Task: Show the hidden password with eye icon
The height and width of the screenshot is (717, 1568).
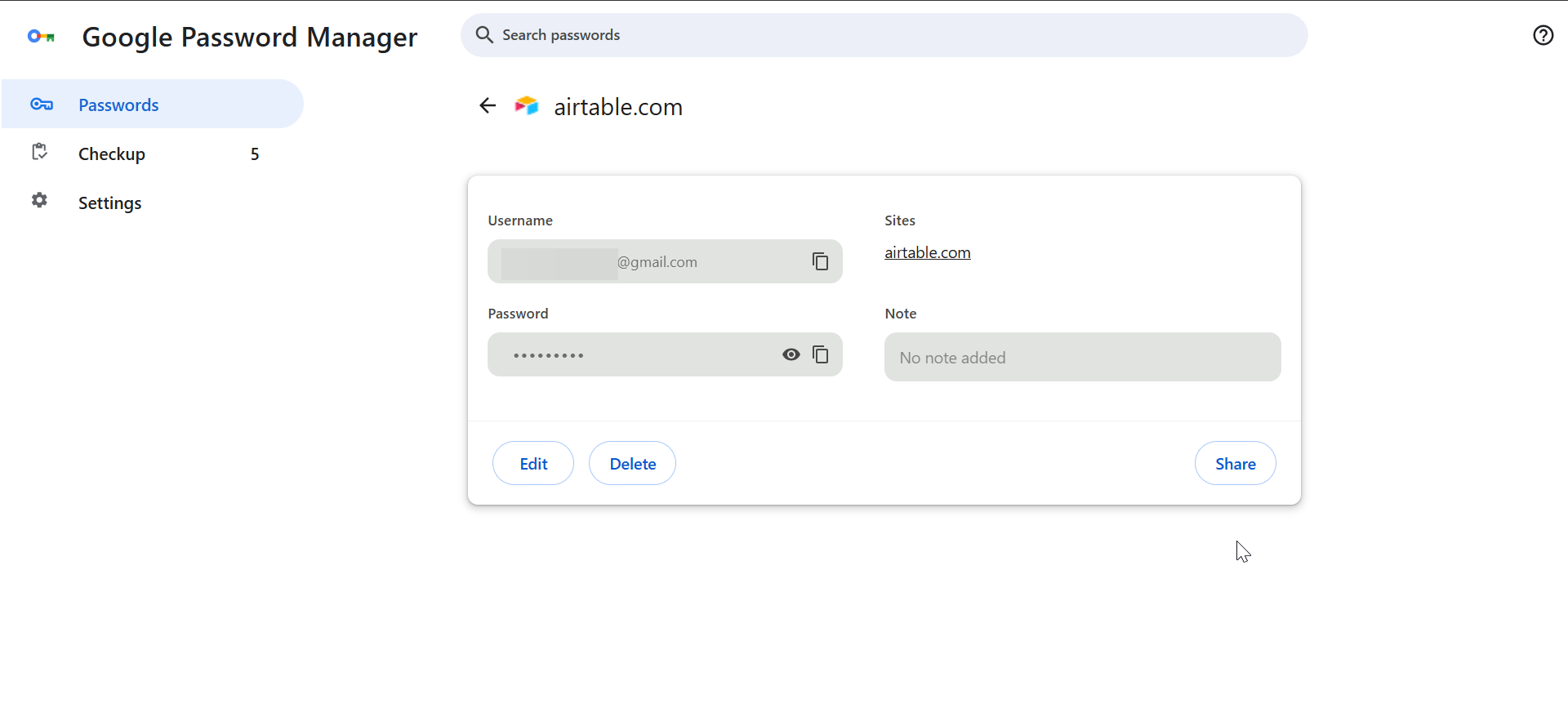Action: point(791,354)
